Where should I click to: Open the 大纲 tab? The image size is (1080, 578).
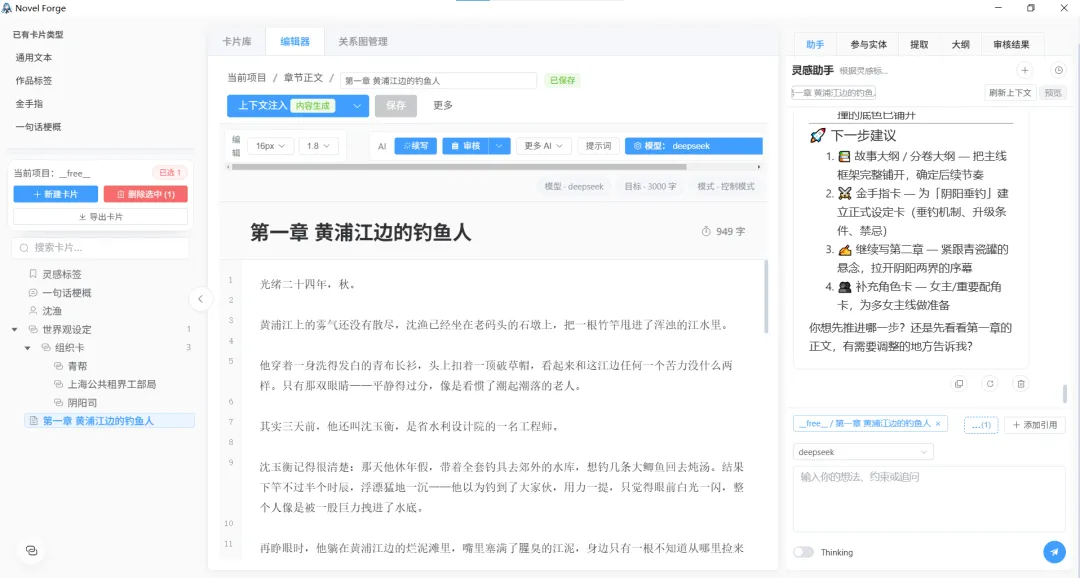tap(960, 44)
